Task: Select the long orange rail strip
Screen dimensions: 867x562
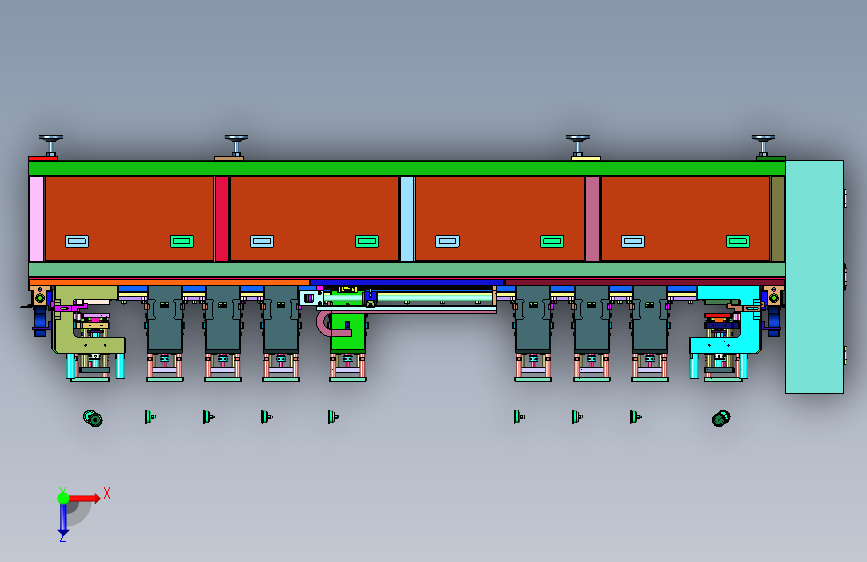Action: tap(169, 282)
